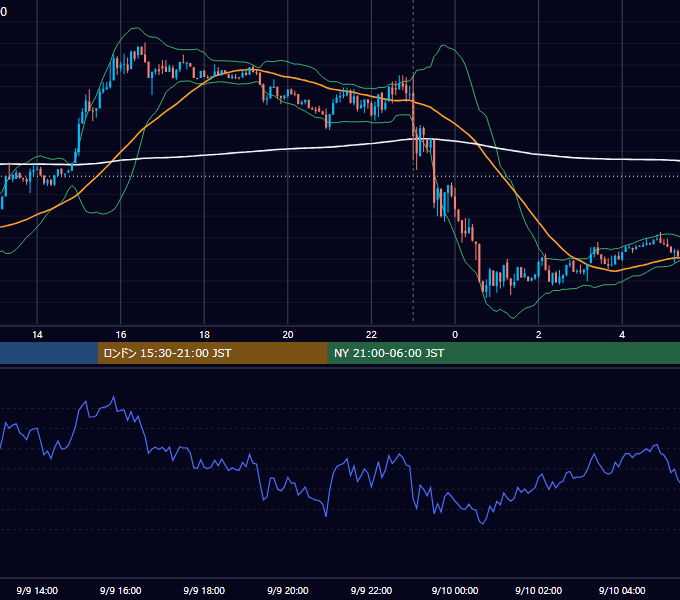This screenshot has height=600, width=680.
Task: Click the 2 hour label on the upper time axis
Action: tap(539, 335)
